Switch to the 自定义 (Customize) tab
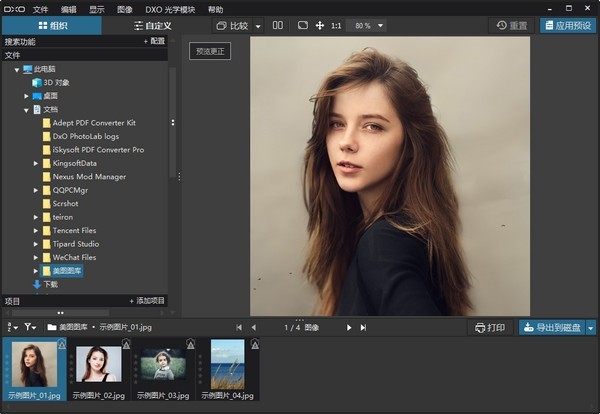 (x=152, y=25)
